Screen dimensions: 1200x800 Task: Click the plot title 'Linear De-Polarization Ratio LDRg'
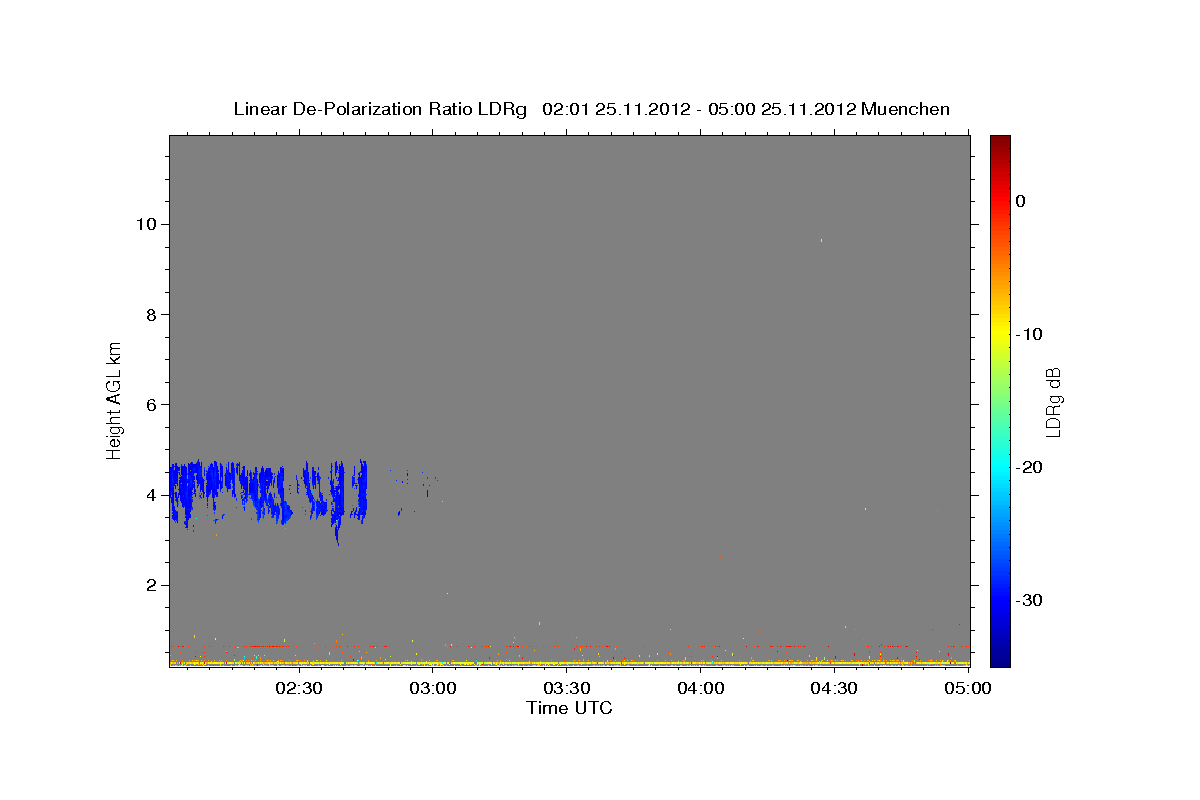click(x=379, y=109)
